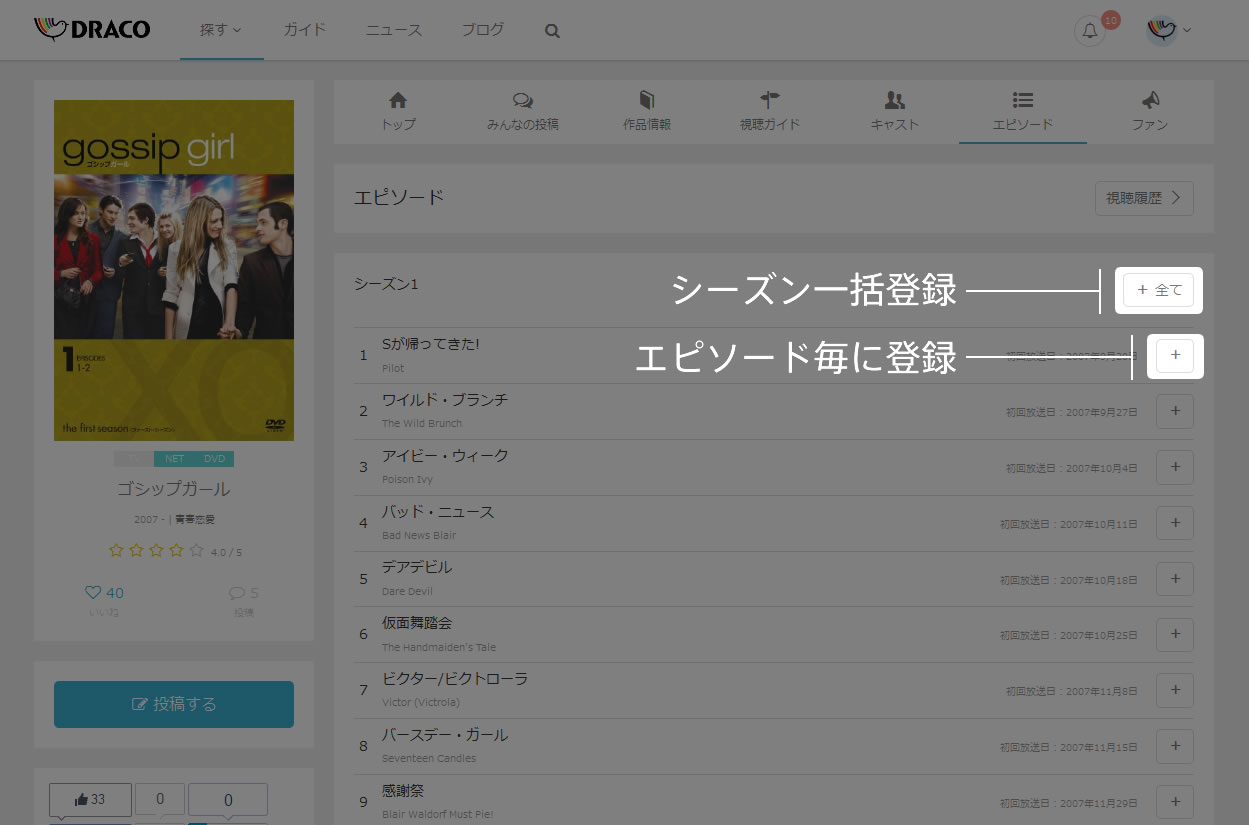
Task: Add episode 4 バッド・ニュース with plus
Action: point(1175,523)
